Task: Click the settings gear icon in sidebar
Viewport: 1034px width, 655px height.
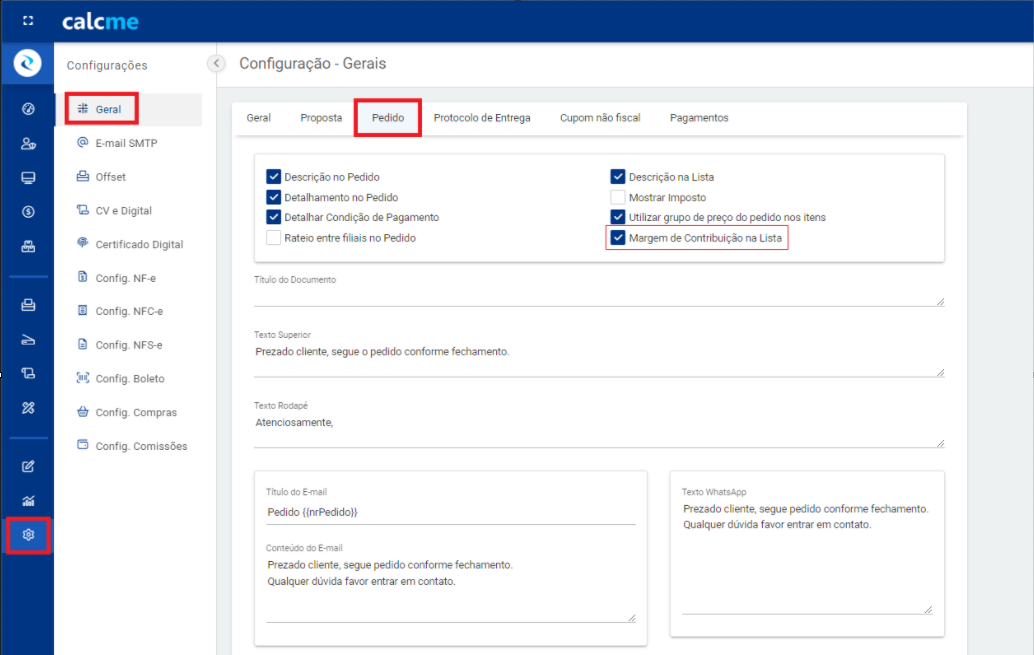Action: pyautogui.click(x=28, y=535)
